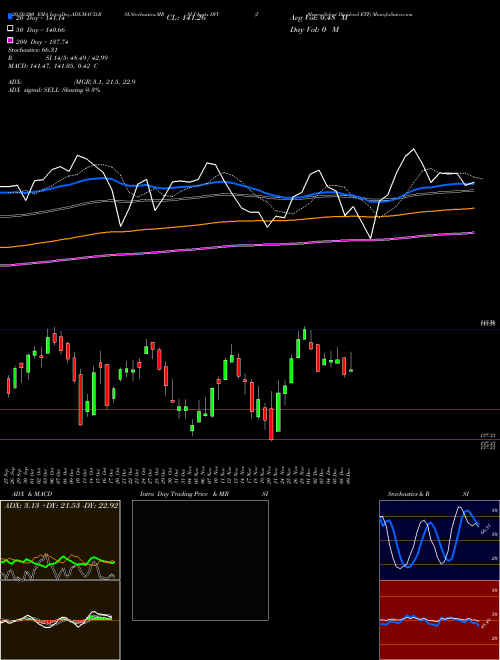Click the 'MACD: 141.47, 141.05, 0.42 C' line
500x660 pixels.
tap(53, 66)
